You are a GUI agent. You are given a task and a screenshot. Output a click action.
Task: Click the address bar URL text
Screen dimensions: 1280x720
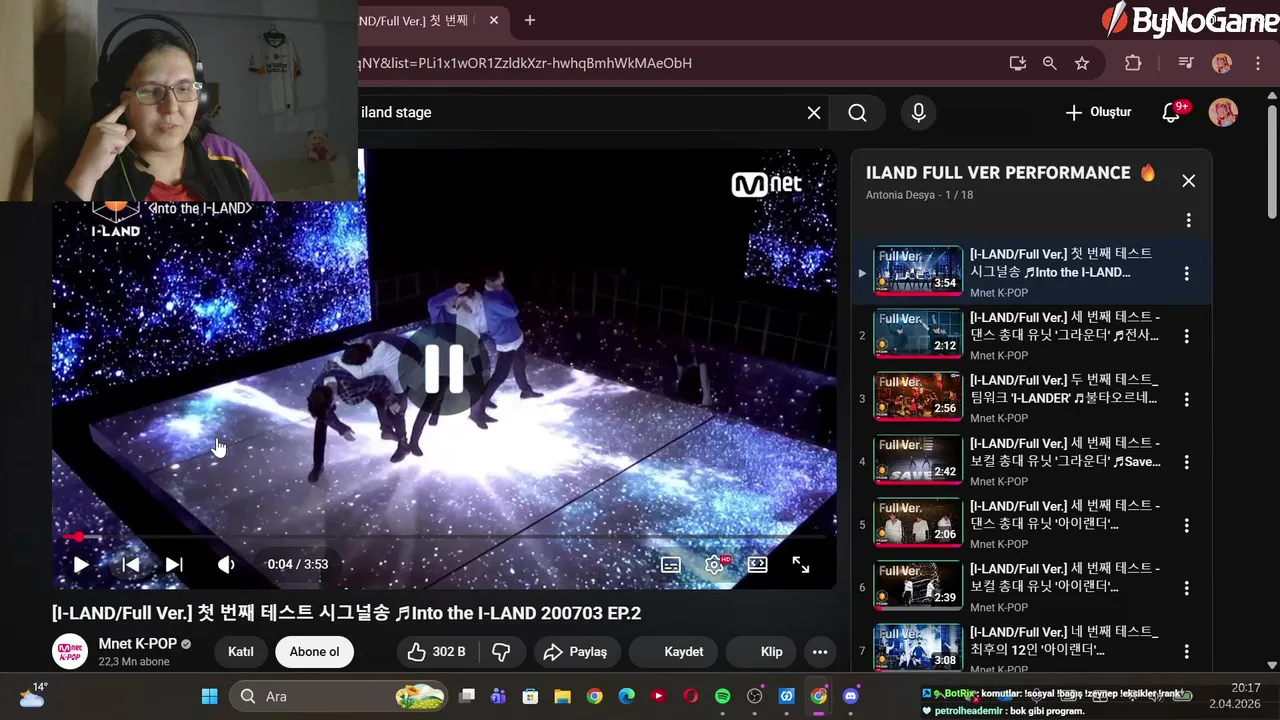click(526, 63)
